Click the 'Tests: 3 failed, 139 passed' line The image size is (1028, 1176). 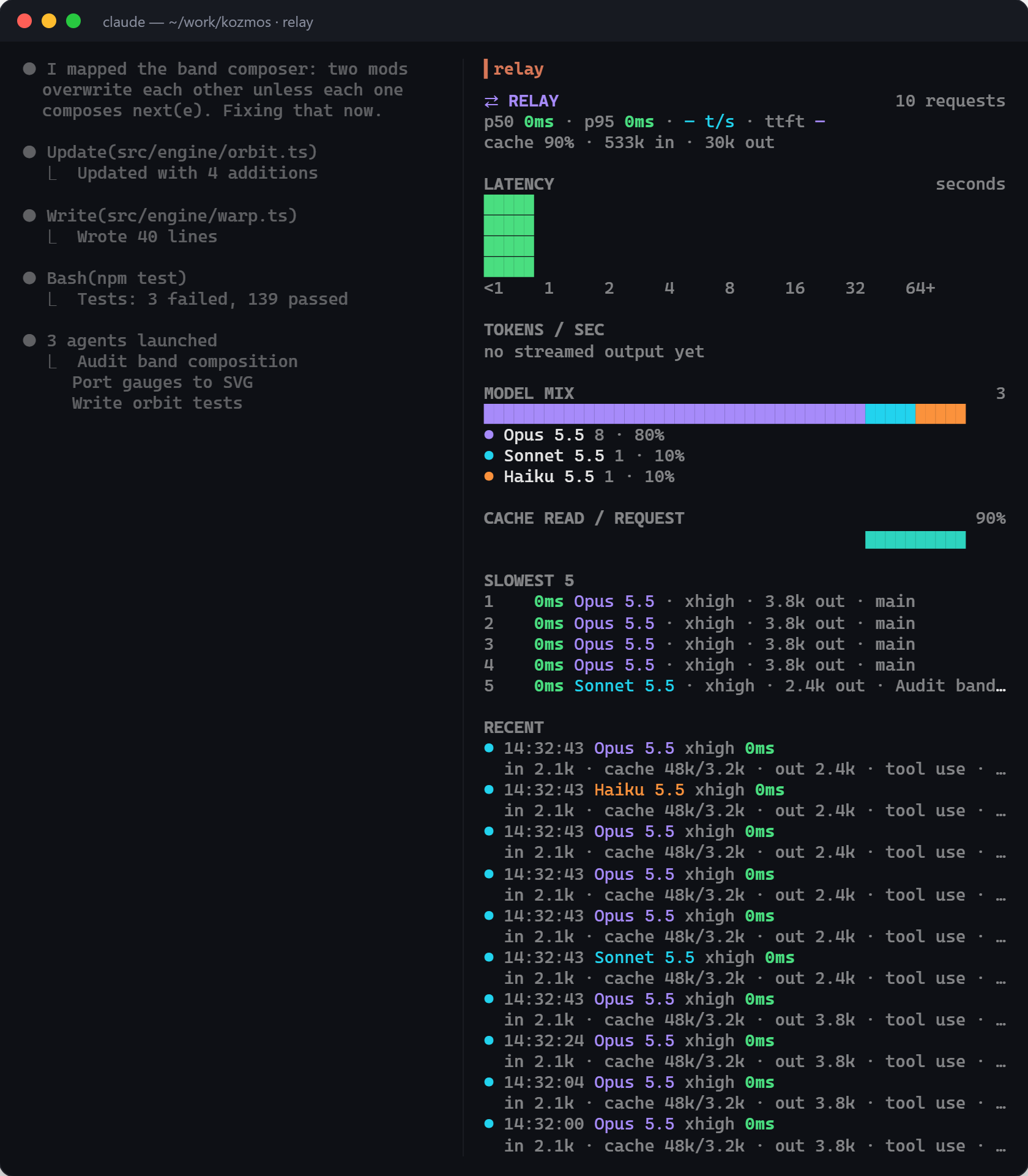coord(212,299)
